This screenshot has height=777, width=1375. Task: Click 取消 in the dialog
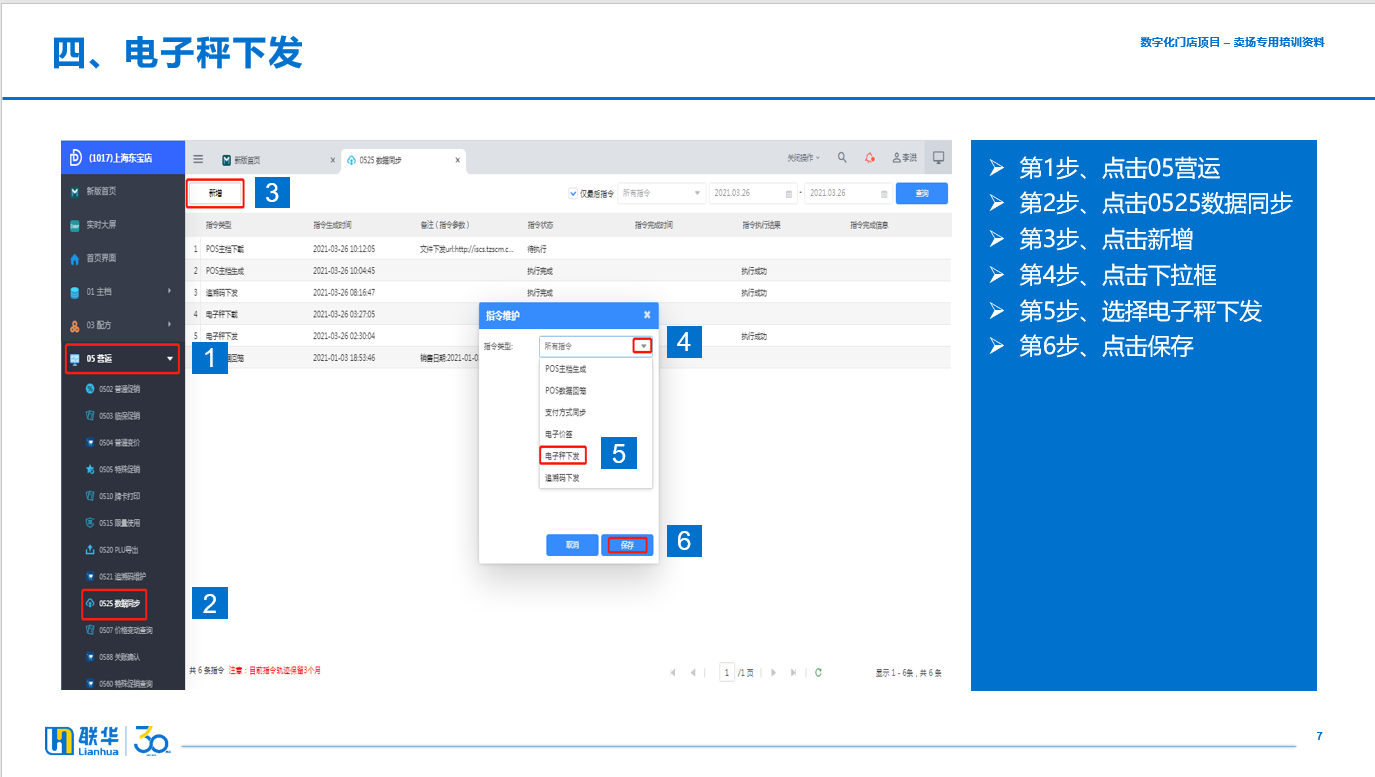(x=572, y=545)
